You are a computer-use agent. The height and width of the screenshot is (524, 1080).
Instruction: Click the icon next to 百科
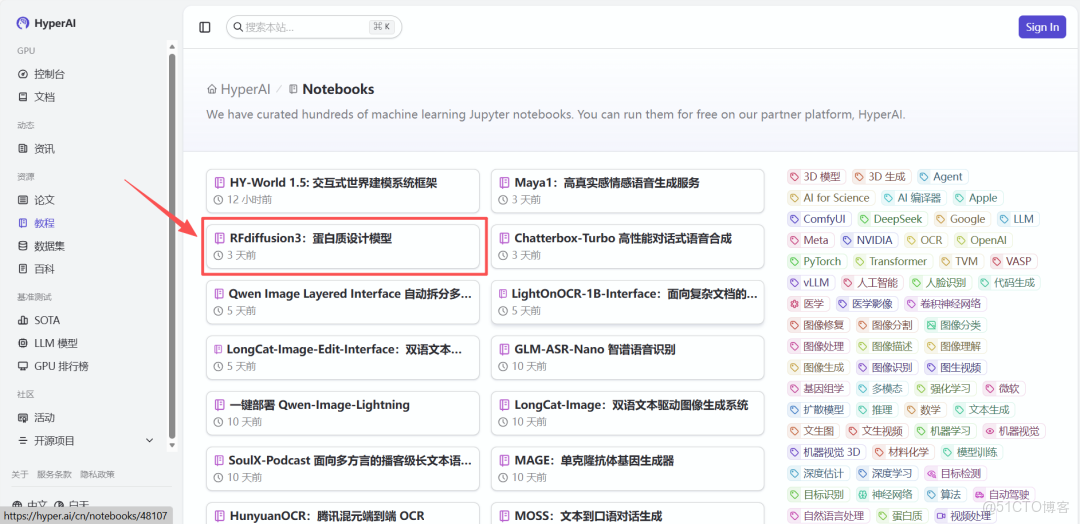pyautogui.click(x=23, y=269)
